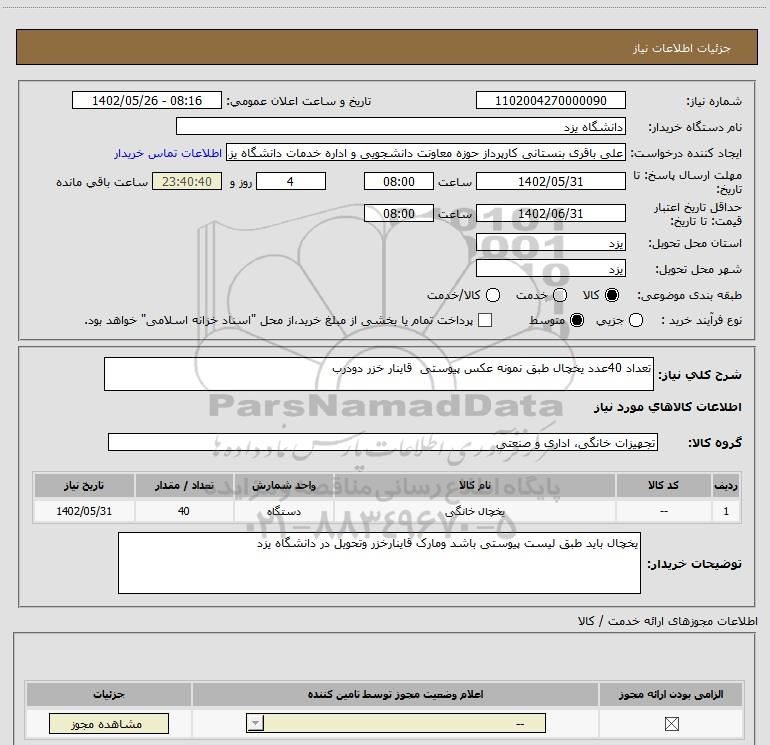Click the تعداد / مقدار column header
Image resolution: width=770 pixels, height=745 pixels.
click(184, 486)
